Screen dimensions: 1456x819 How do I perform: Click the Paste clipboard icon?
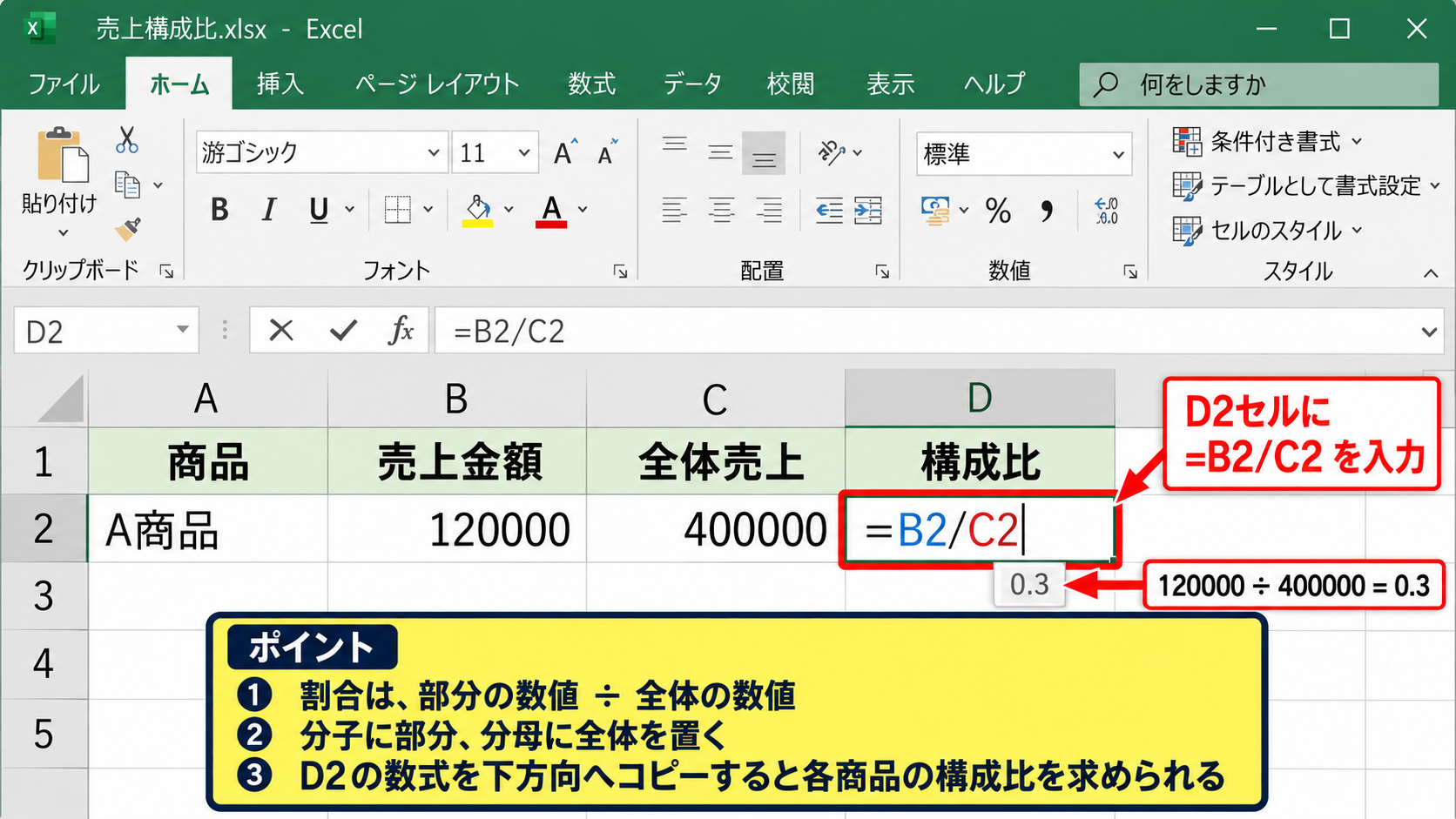61,157
